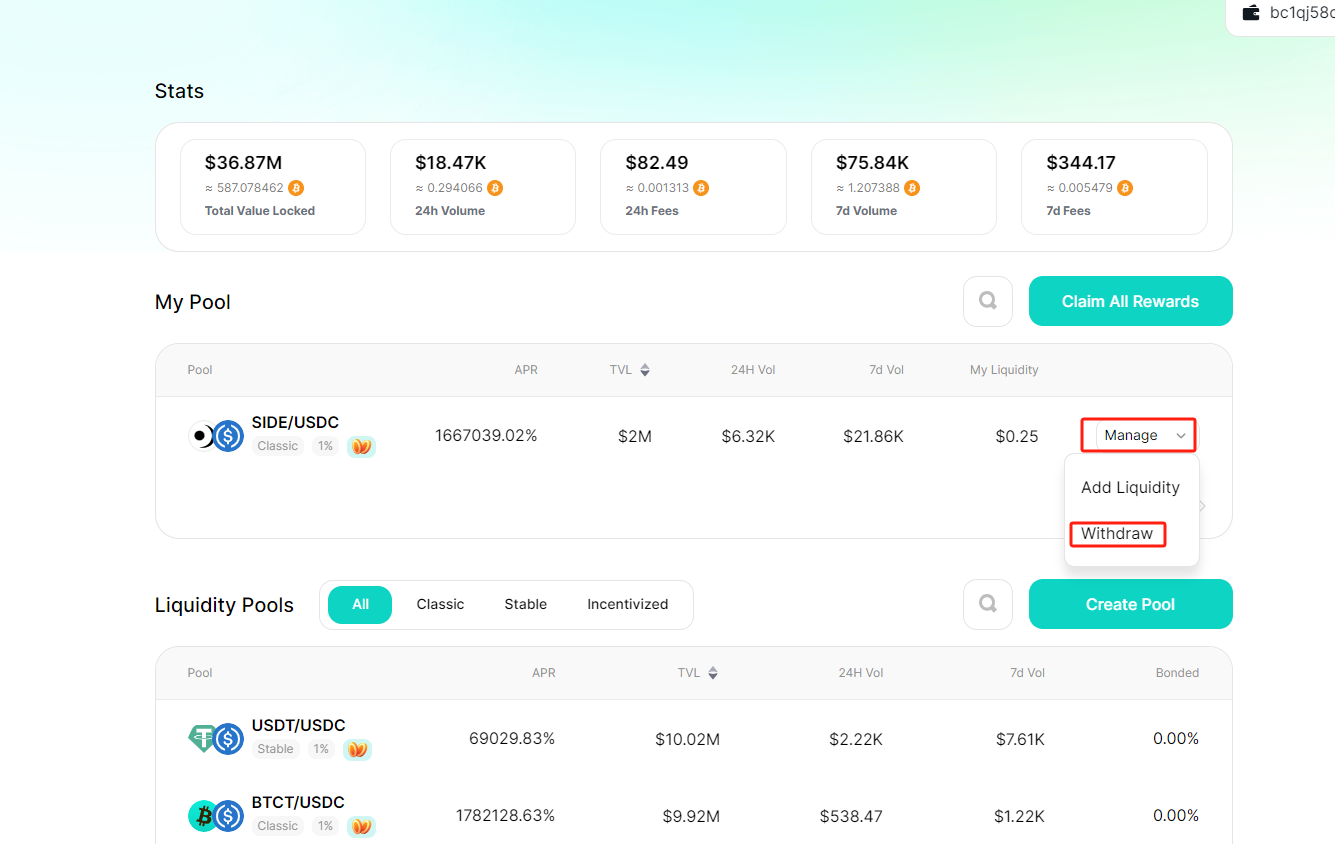The image size is (1335, 844).
Task: Click bitcoin icon under Total Value Locked
Action: click(x=296, y=188)
